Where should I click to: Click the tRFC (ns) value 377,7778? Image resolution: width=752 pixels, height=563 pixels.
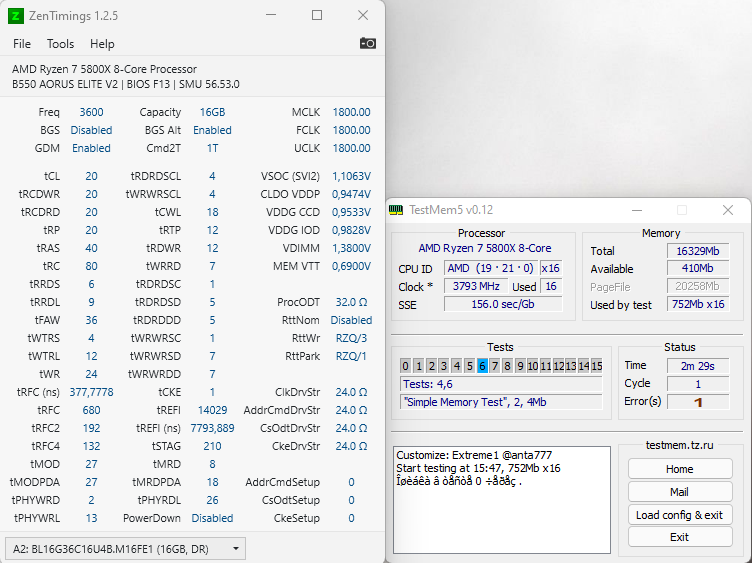tap(91, 392)
